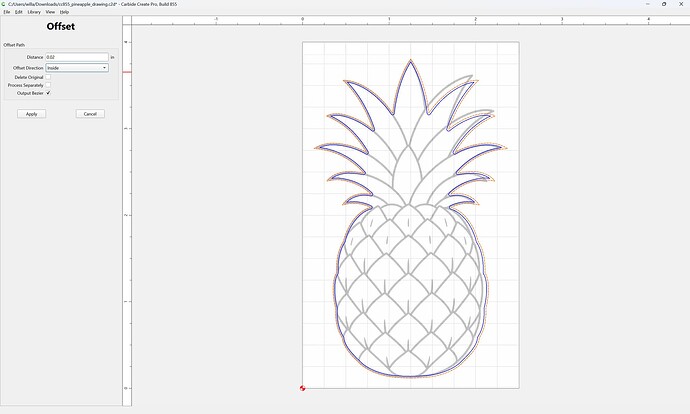690x414 pixels.
Task: Open the Help menu
Action: [x=64, y=12]
